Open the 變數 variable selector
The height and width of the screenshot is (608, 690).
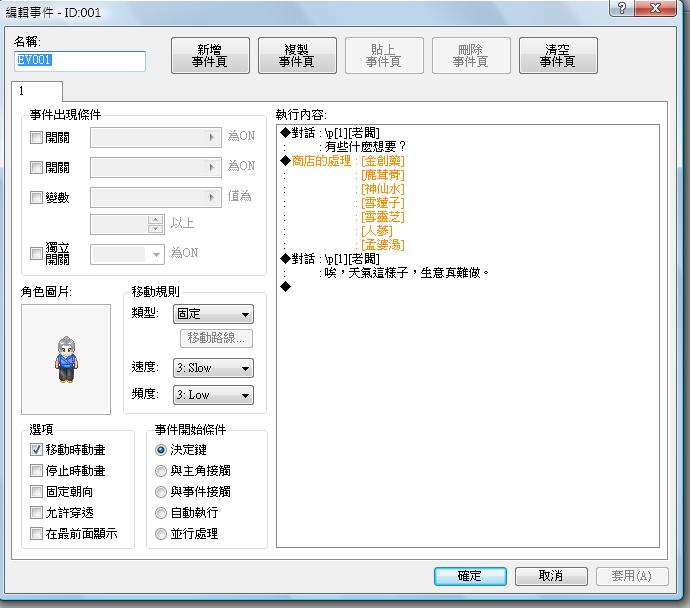(x=156, y=198)
